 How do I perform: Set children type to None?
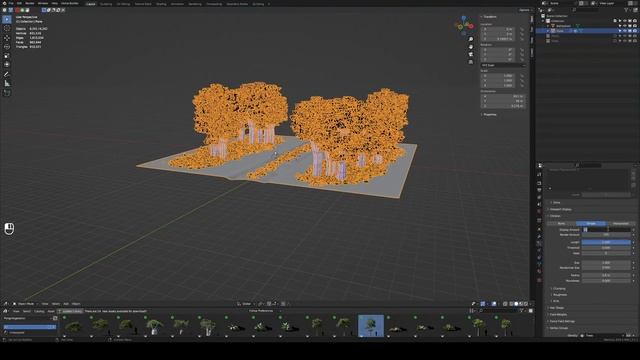(562, 223)
